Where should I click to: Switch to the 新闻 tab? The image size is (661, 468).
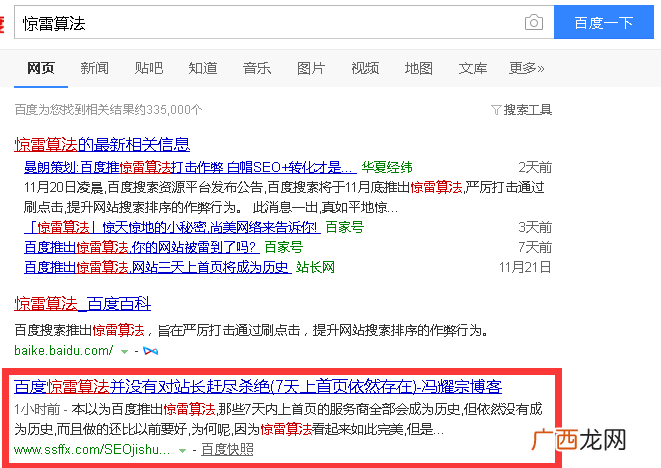click(94, 68)
